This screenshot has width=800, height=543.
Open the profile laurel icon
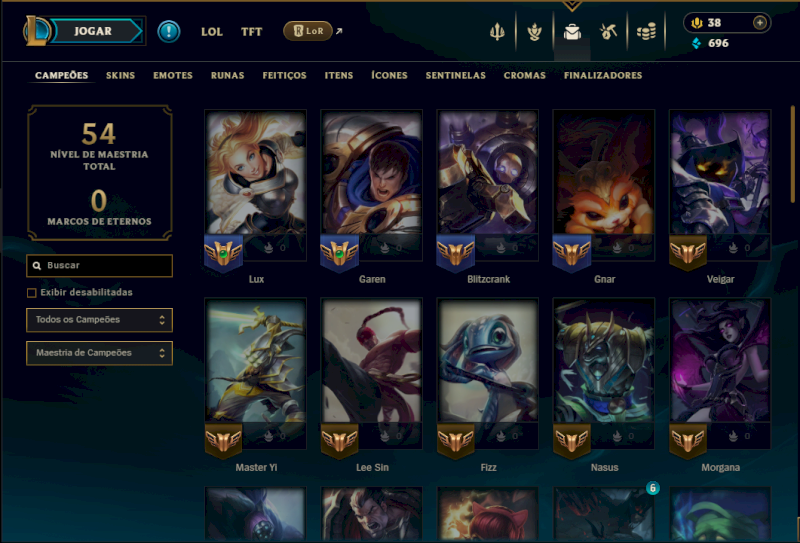tap(534, 32)
